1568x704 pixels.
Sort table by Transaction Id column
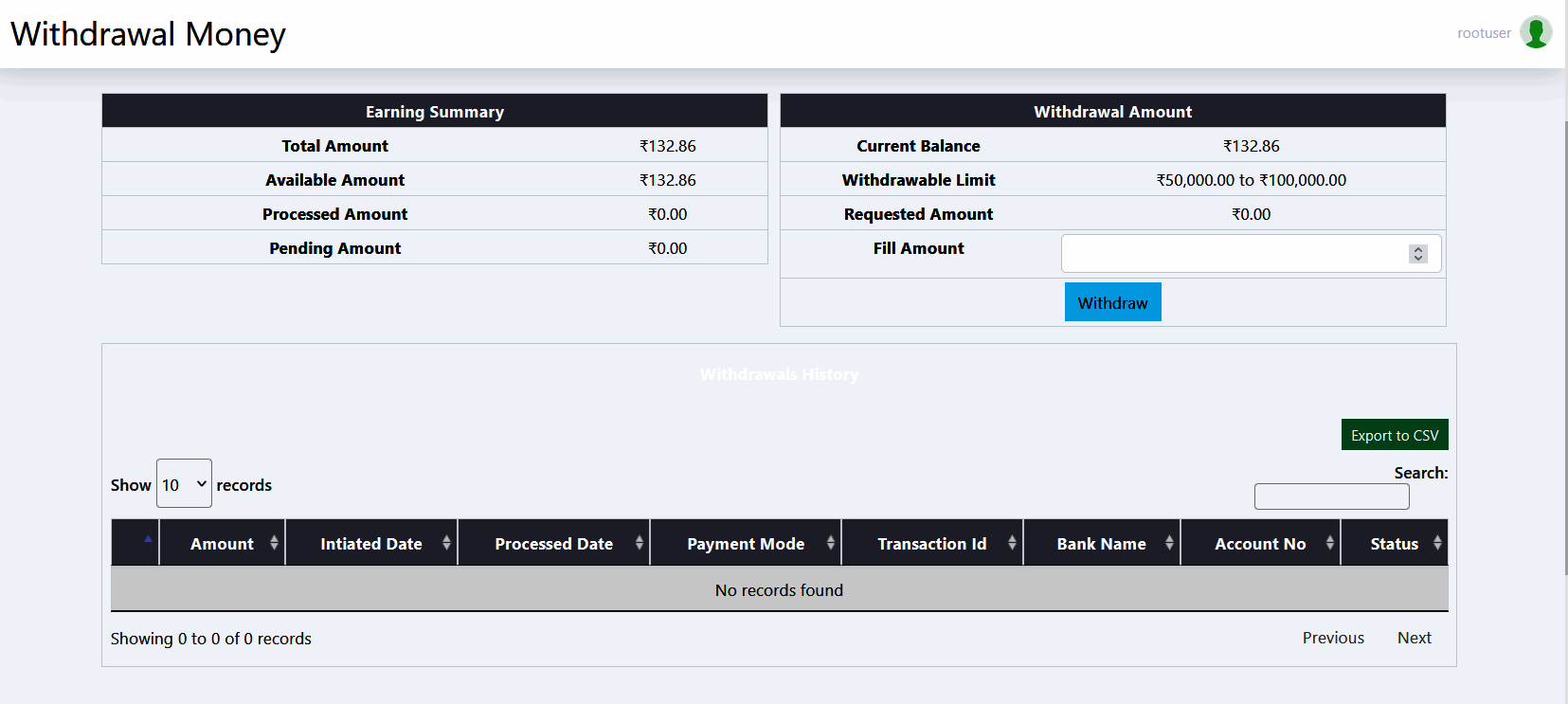pos(932,543)
